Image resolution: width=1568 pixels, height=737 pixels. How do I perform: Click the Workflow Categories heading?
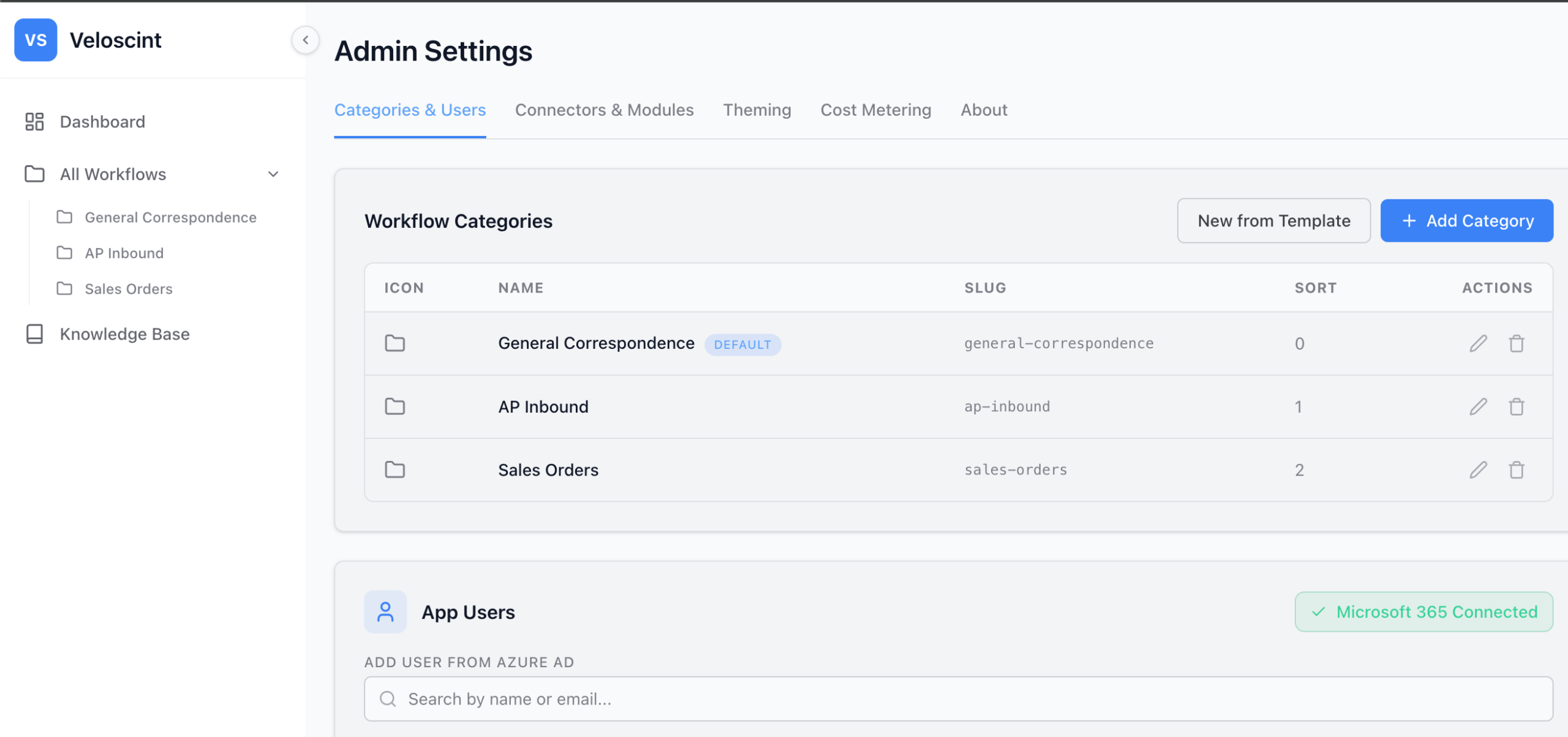click(458, 221)
